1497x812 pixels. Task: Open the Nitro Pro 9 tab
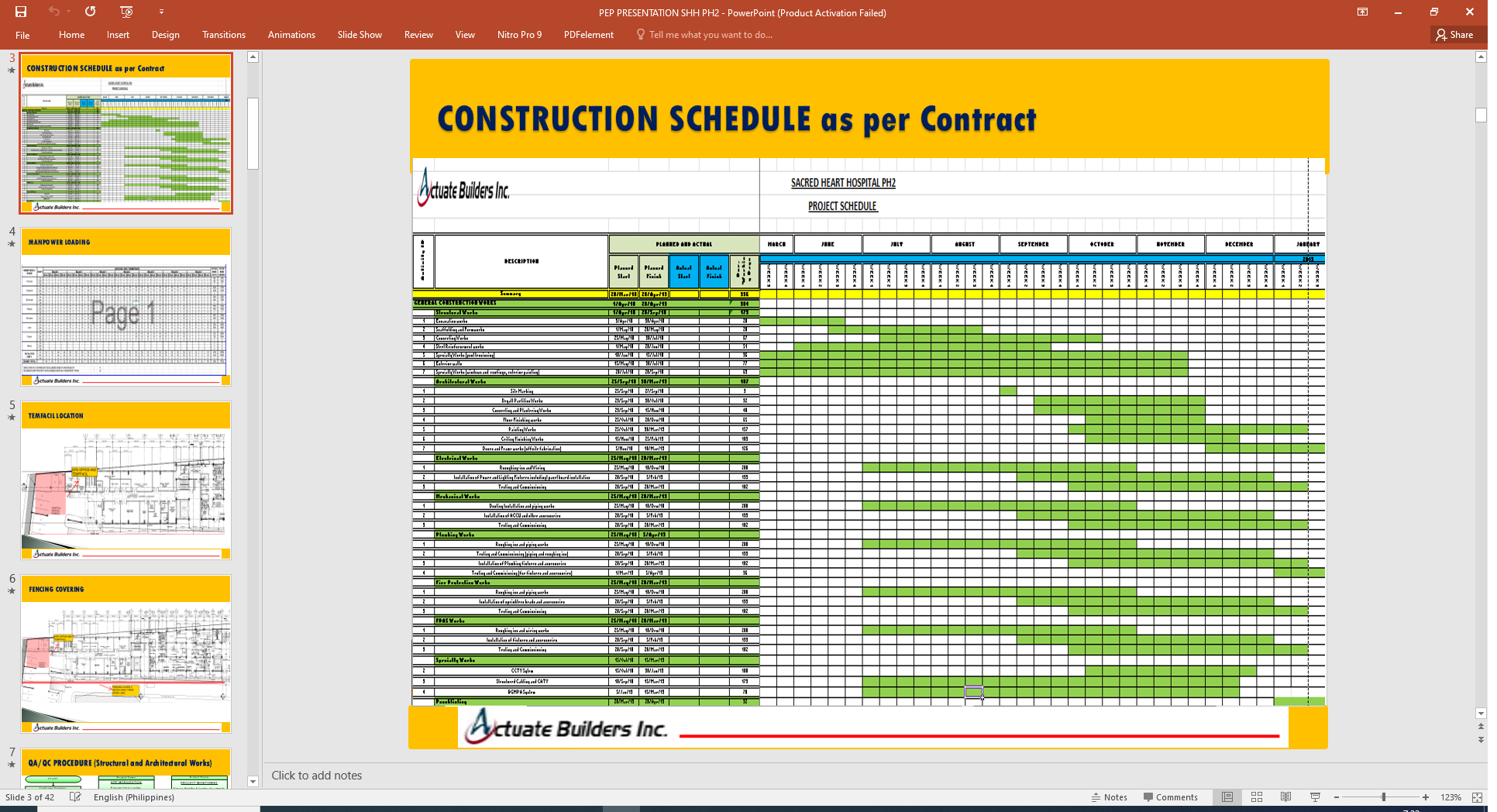(519, 35)
